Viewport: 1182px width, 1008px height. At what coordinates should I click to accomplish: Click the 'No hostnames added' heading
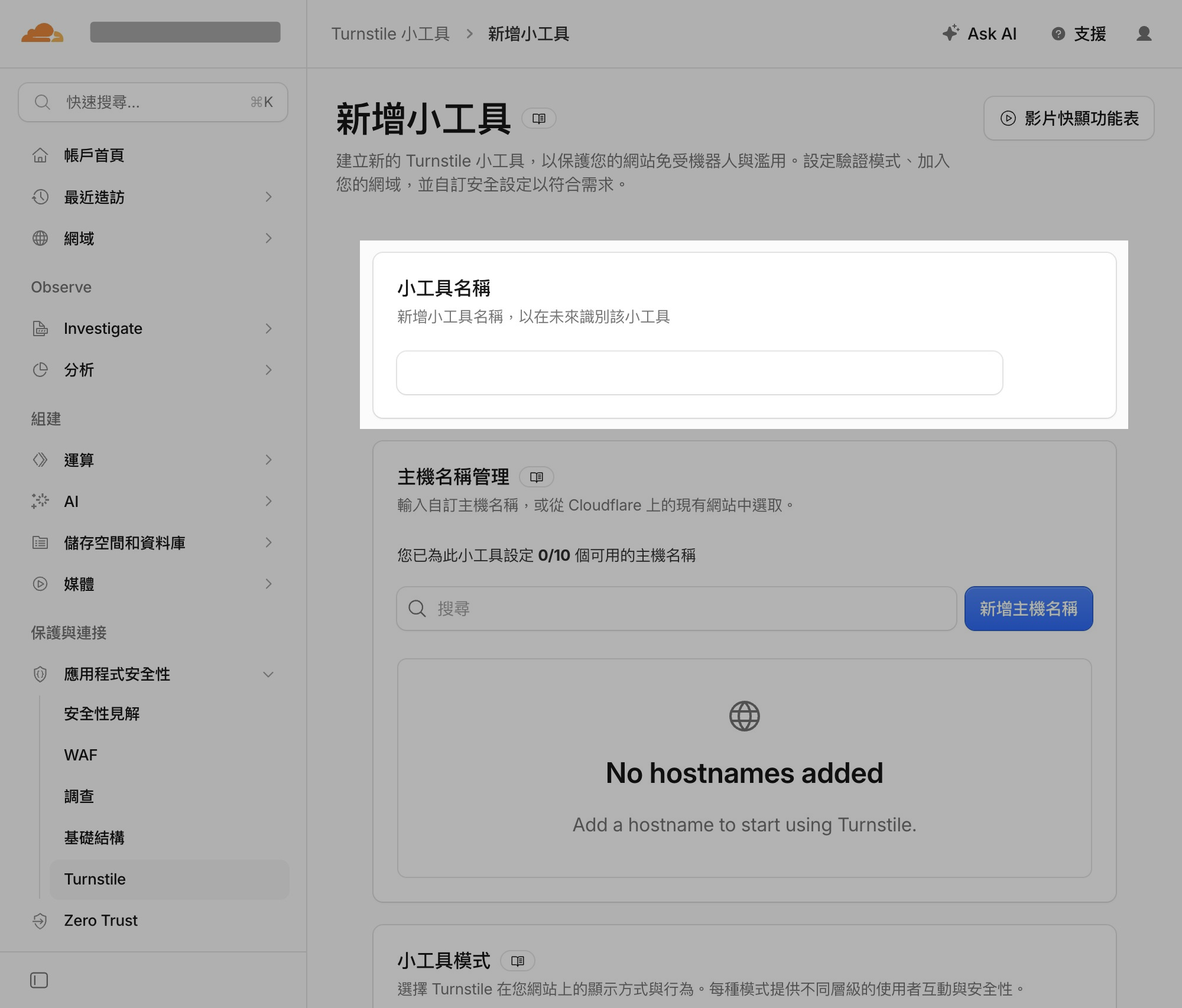point(745,773)
